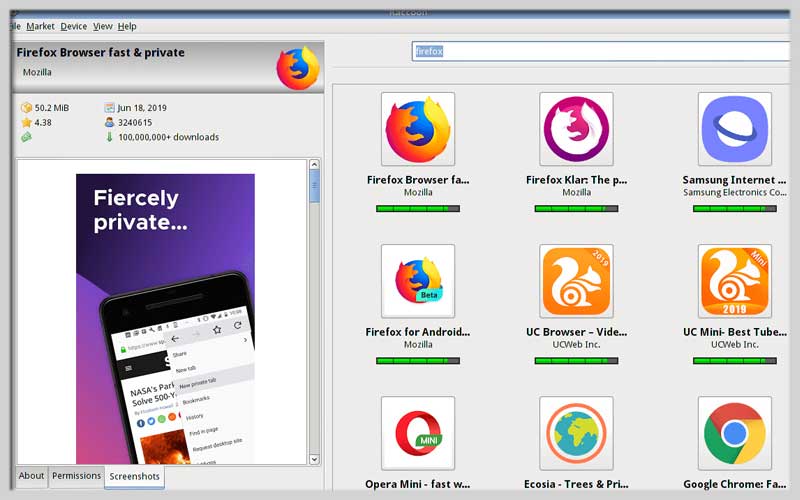Screen dimensions: 800x500
Task: Click the Firefox for Android... title
Action: [418, 332]
